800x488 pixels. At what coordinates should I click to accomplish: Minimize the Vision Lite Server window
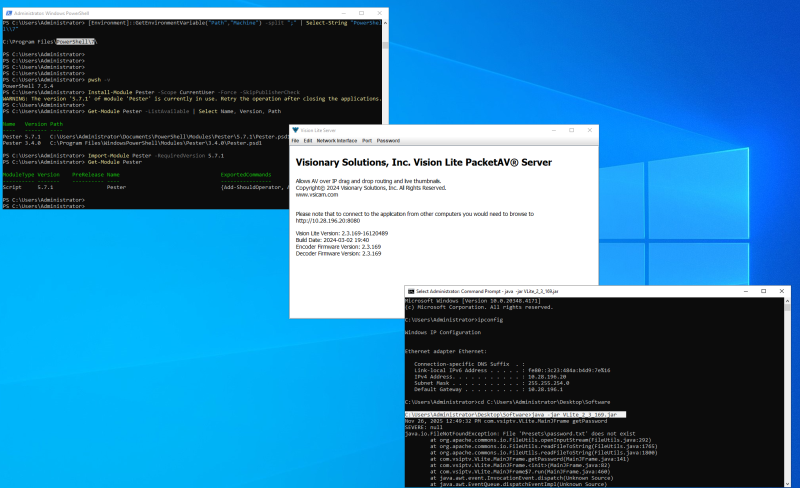coord(556,130)
